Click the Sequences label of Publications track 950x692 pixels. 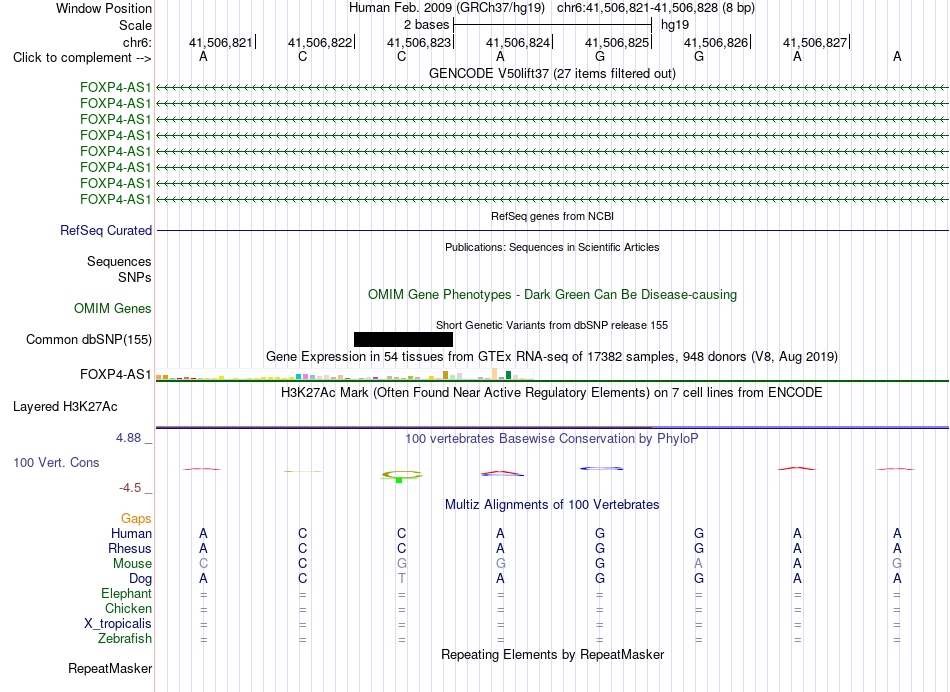pyautogui.click(x=119, y=261)
